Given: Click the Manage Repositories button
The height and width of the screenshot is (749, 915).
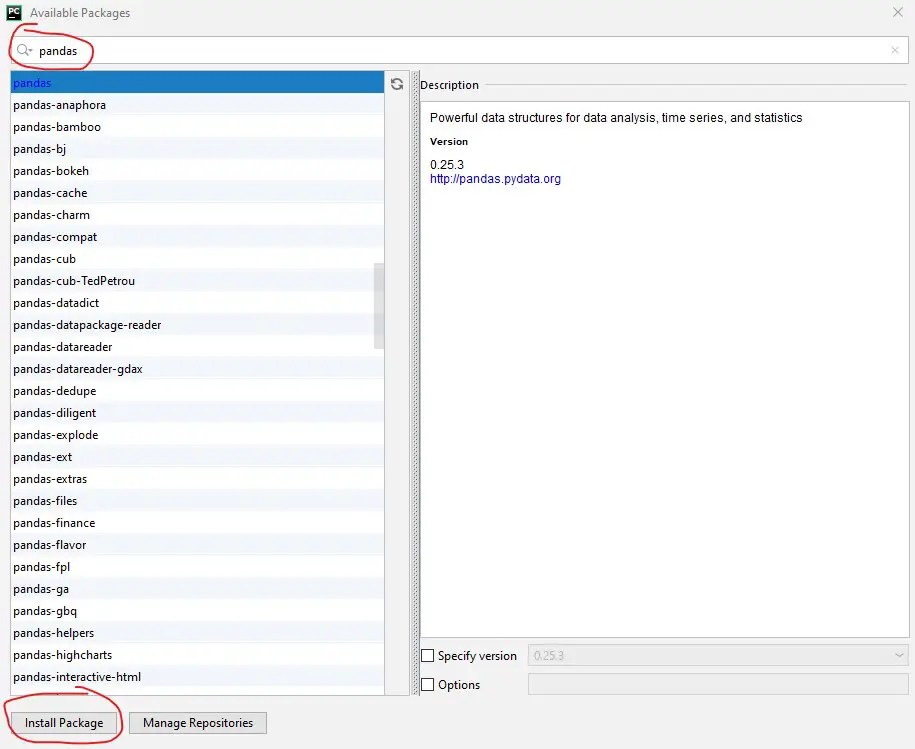Looking at the screenshot, I should pyautogui.click(x=198, y=723).
